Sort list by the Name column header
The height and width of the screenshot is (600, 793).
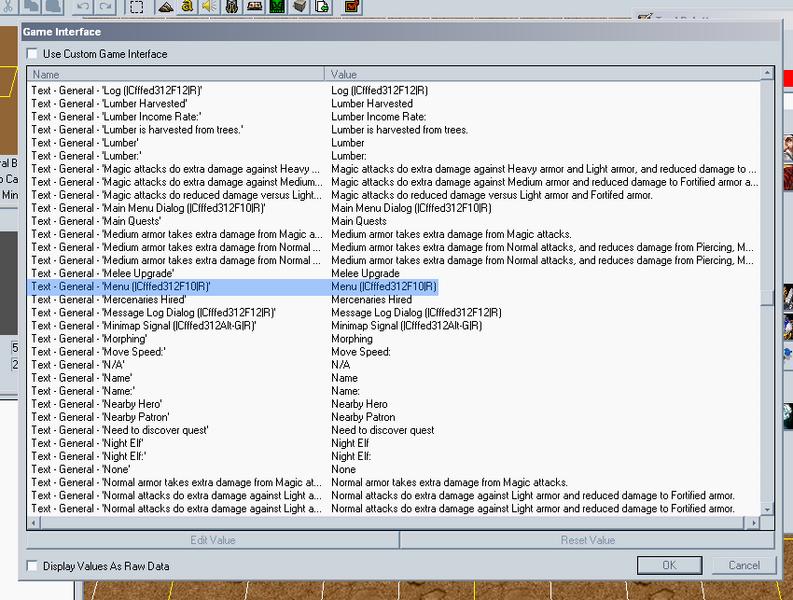click(x=175, y=74)
